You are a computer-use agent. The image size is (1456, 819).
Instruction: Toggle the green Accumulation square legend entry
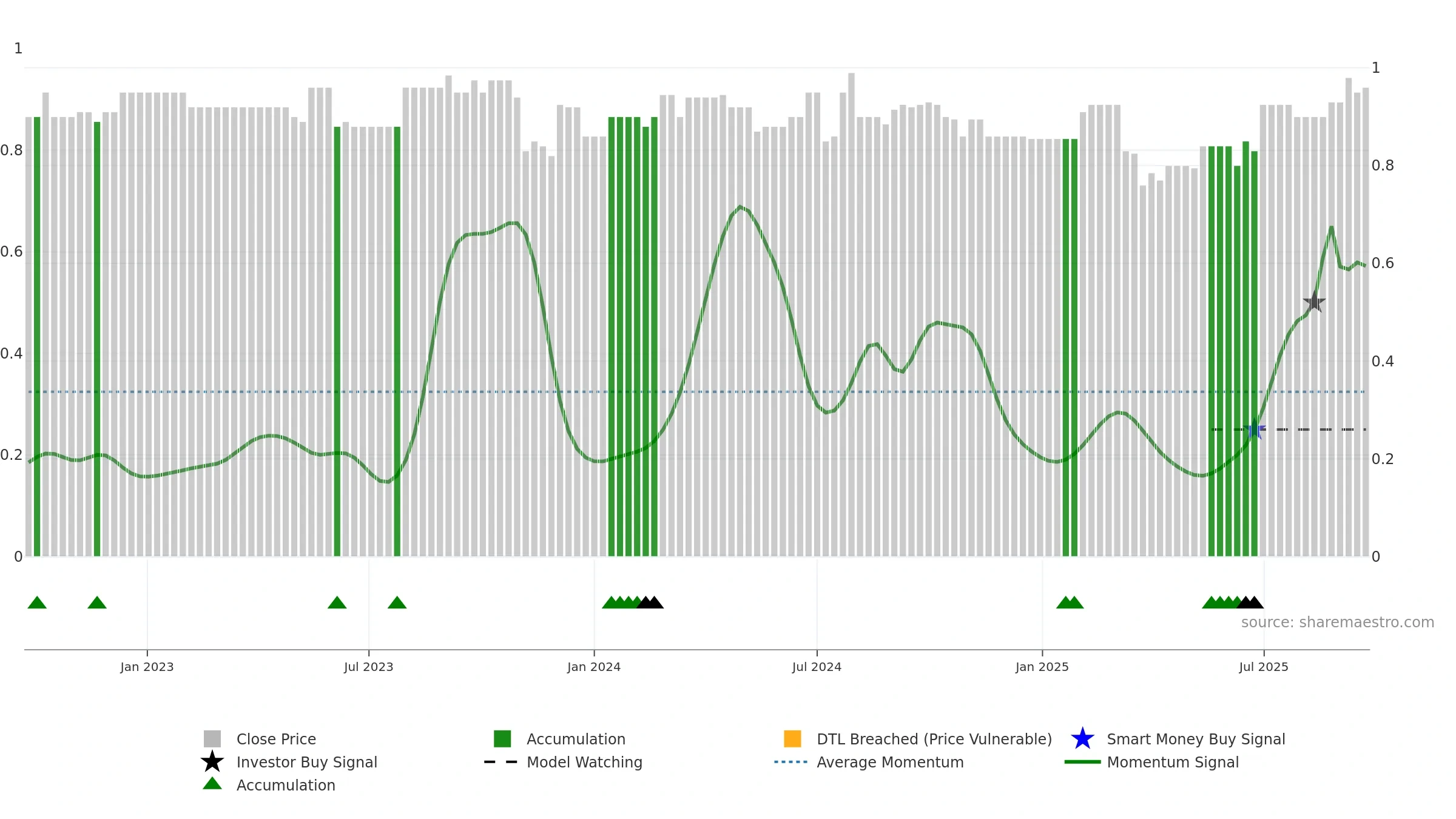click(x=559, y=739)
